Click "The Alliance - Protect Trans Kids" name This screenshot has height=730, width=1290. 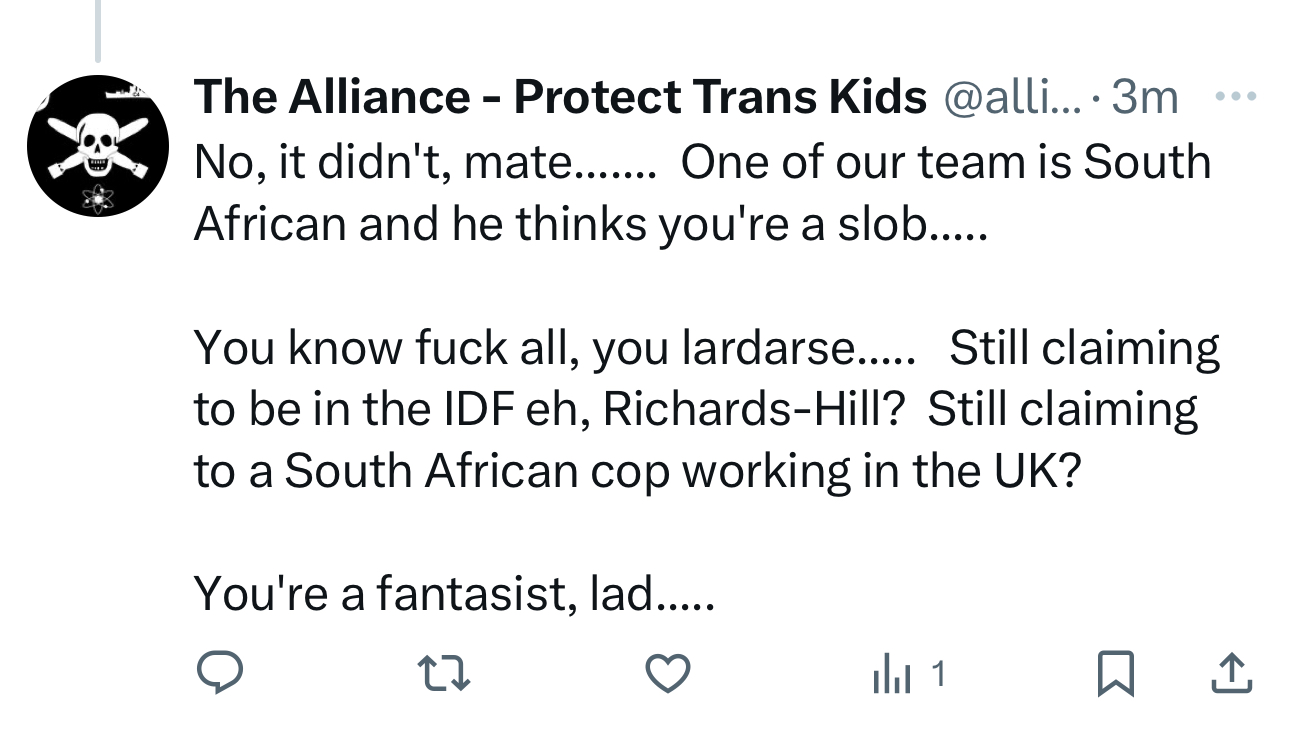[x=559, y=97]
